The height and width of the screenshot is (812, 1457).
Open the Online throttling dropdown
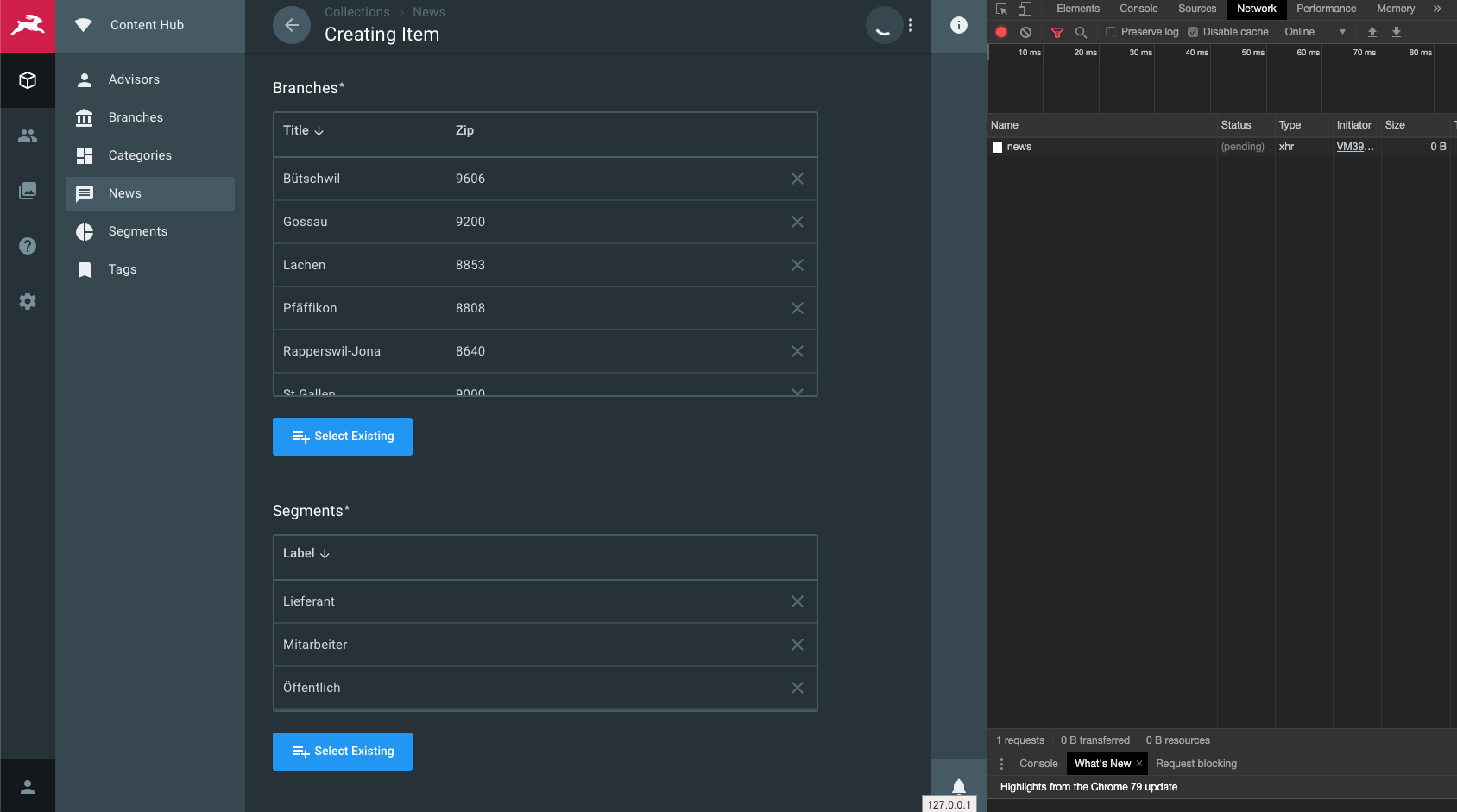(x=1312, y=31)
